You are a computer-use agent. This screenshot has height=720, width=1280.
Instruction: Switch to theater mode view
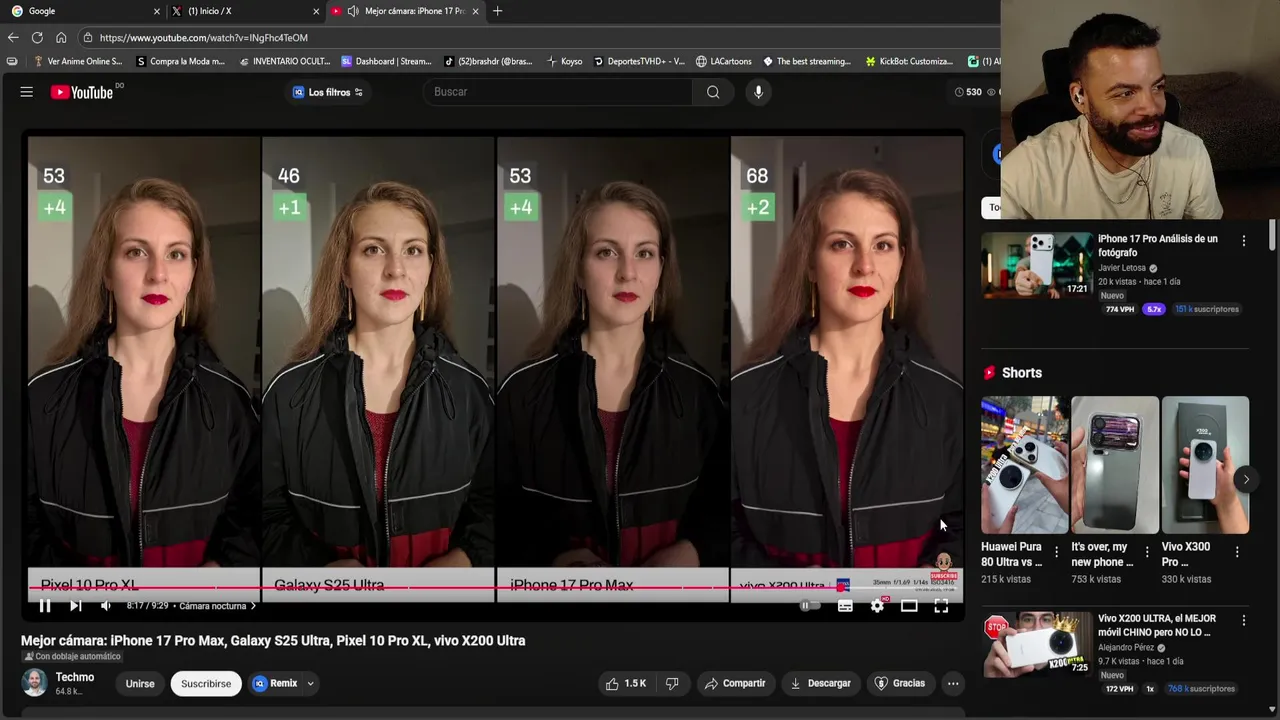pos(909,606)
